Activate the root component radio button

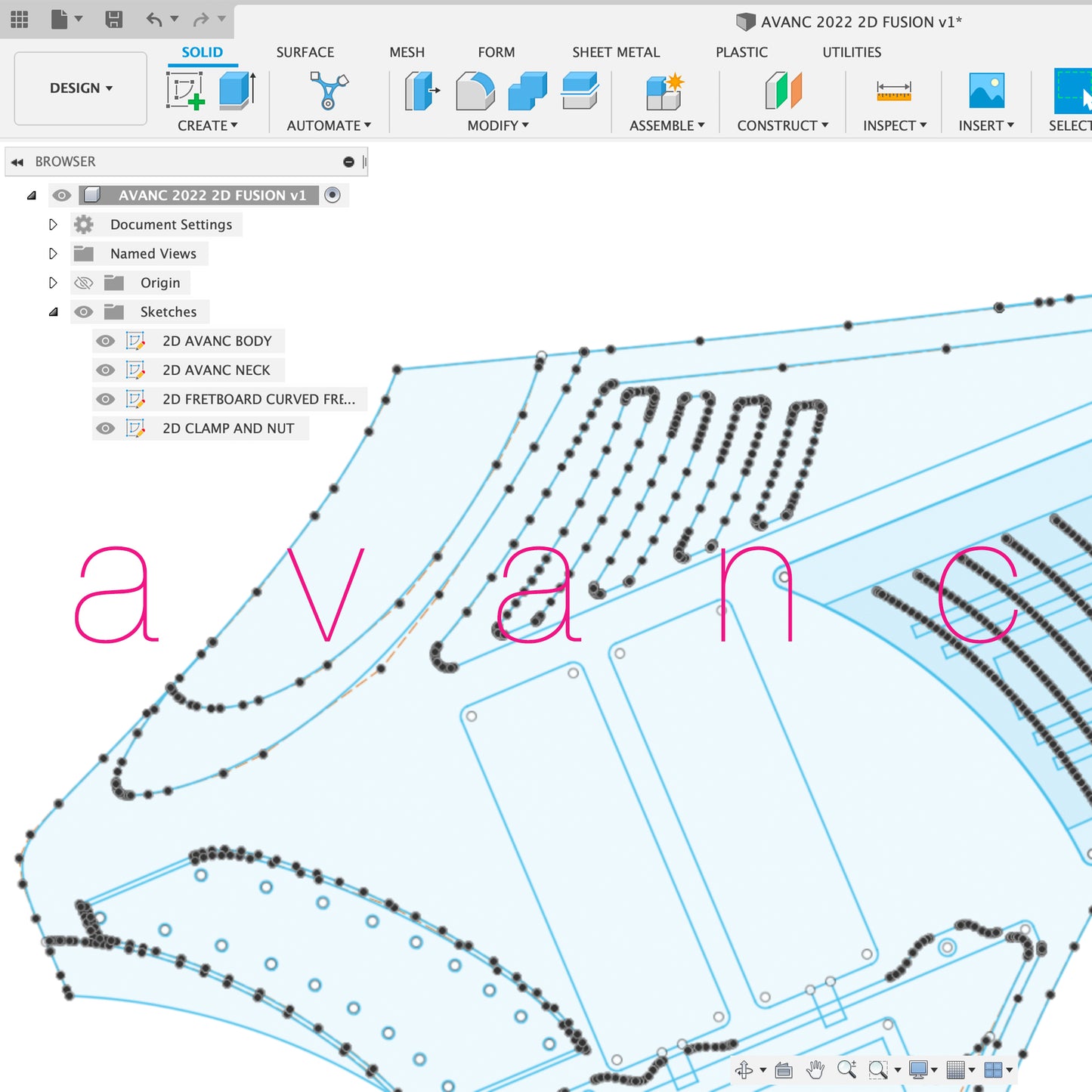(332, 195)
